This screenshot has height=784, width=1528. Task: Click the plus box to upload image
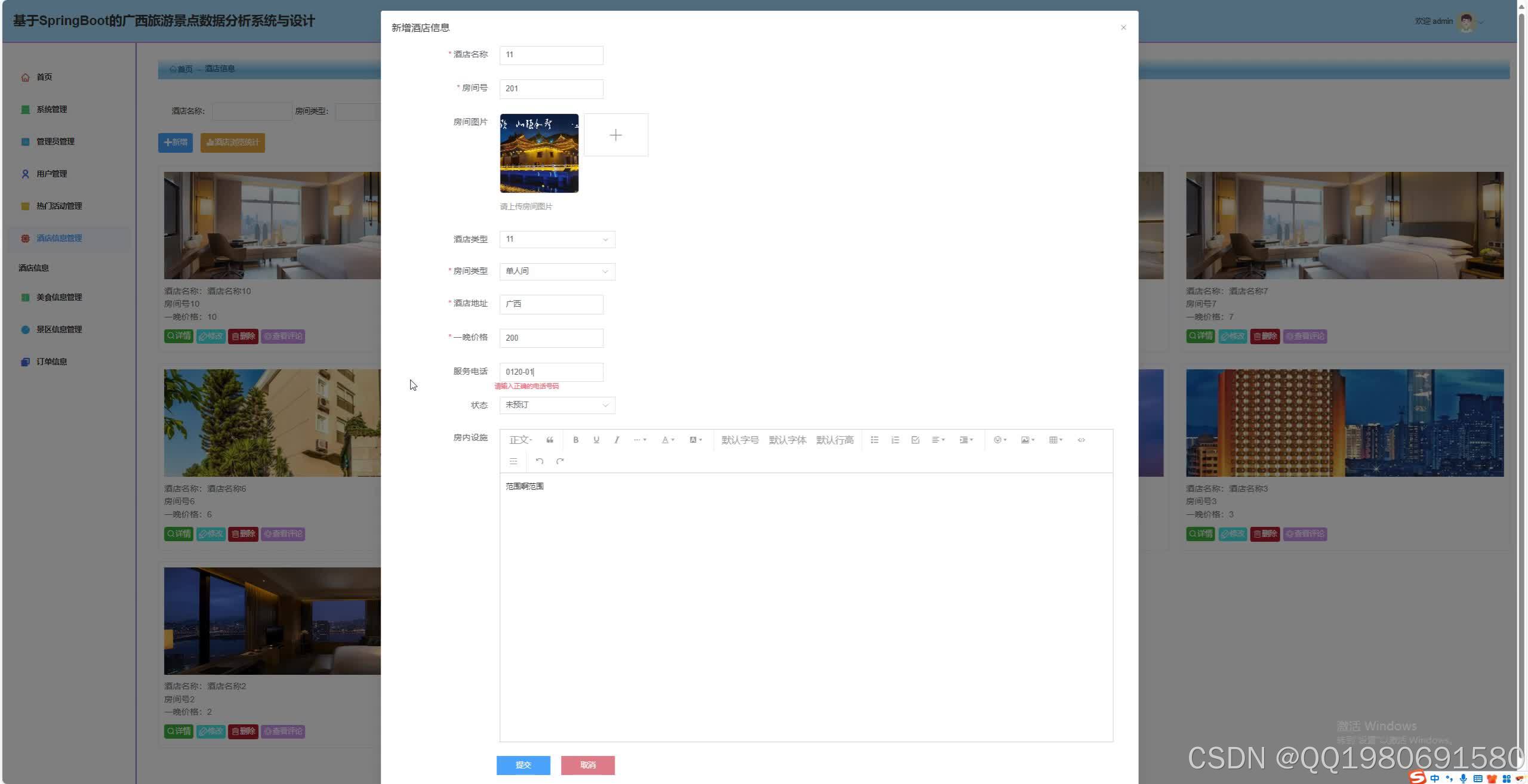pyautogui.click(x=615, y=135)
